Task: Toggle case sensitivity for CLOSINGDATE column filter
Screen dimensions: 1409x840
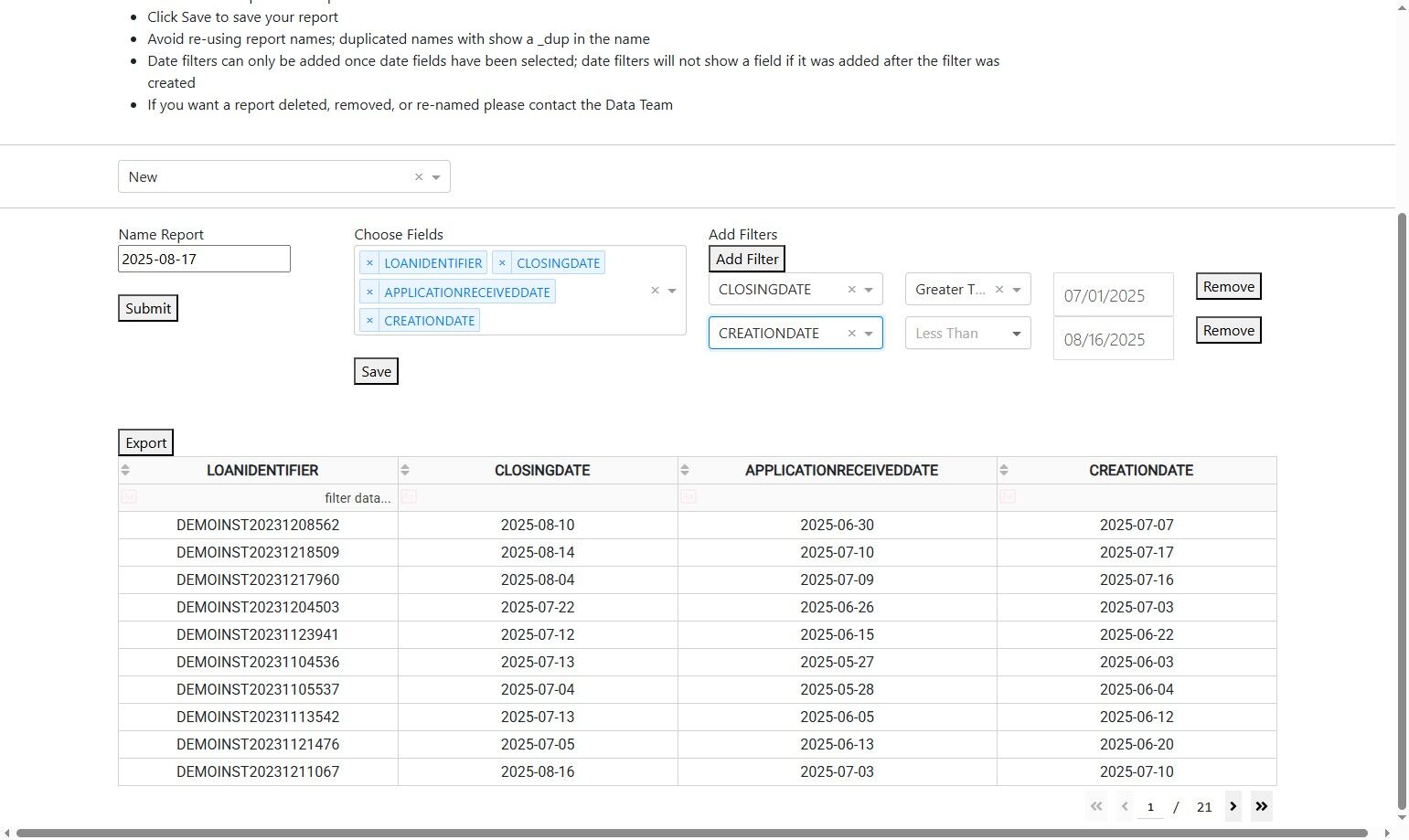Action: [409, 496]
